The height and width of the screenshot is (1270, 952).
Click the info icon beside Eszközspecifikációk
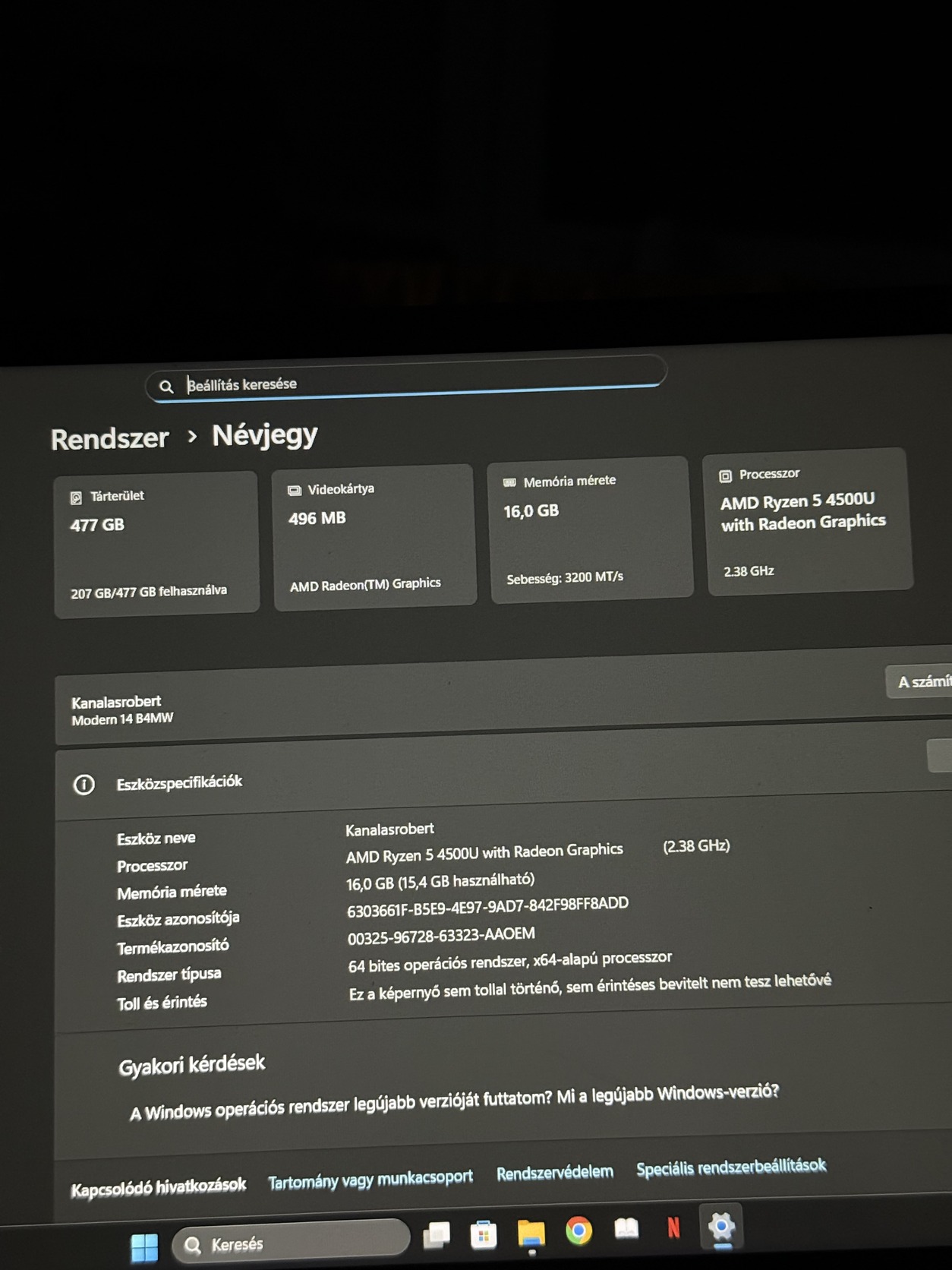click(84, 785)
